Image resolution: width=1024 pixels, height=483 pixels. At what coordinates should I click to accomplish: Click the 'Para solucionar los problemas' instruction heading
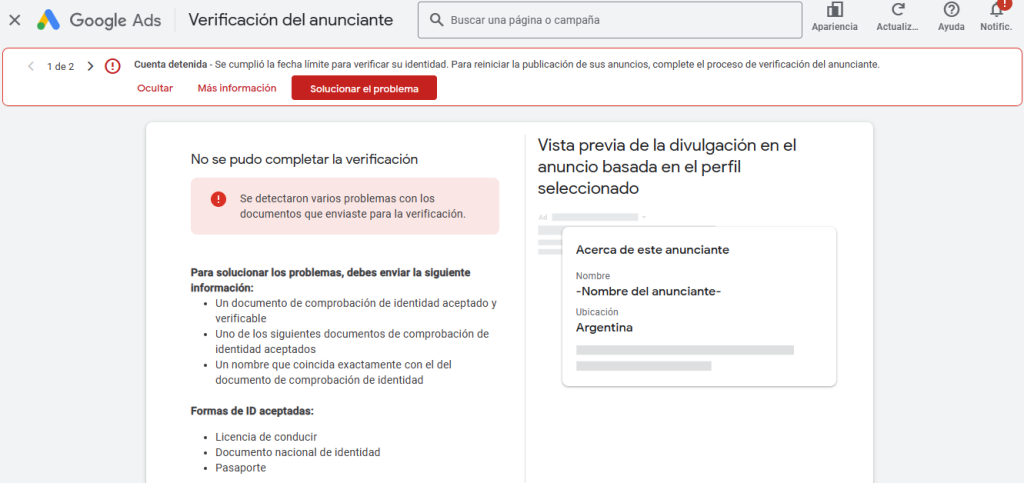tap(330, 280)
